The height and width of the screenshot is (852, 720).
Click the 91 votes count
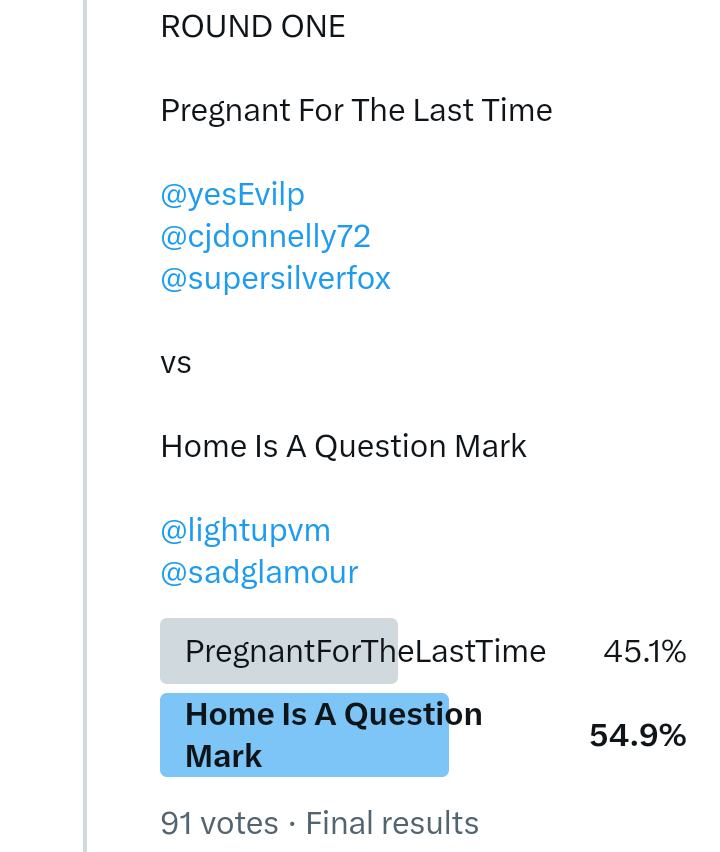(219, 823)
